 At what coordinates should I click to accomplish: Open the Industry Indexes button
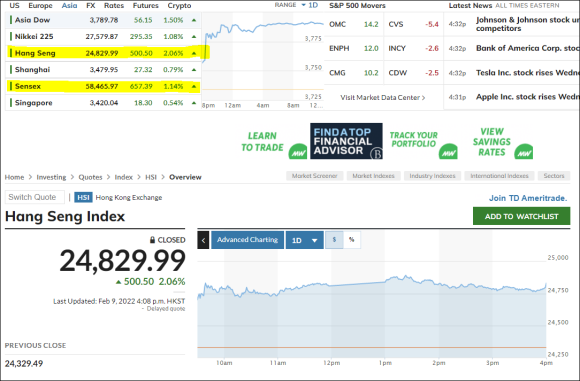[x=432, y=176]
